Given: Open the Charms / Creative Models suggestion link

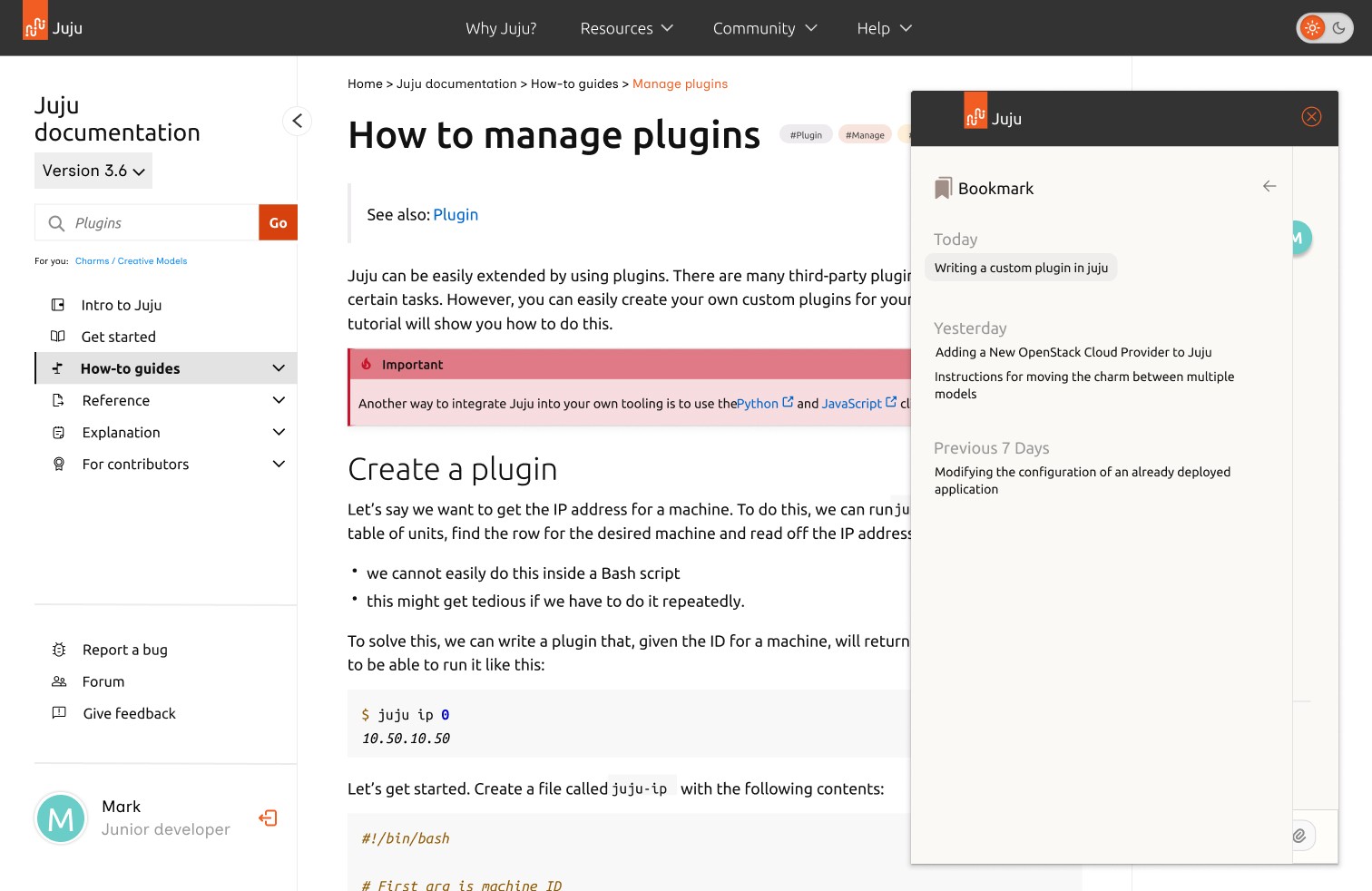Looking at the screenshot, I should [x=131, y=261].
